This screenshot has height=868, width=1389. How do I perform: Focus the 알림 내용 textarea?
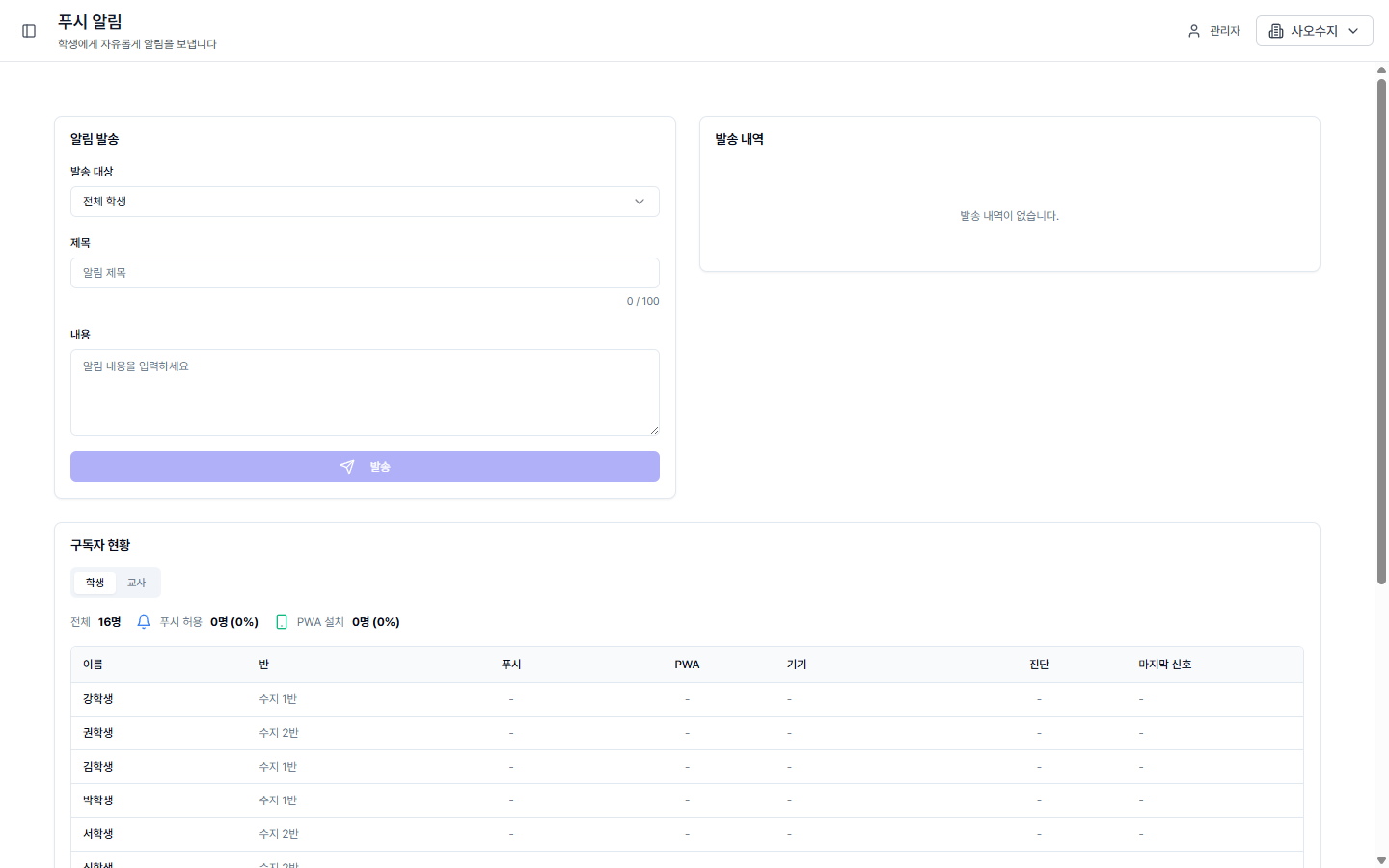(x=365, y=393)
